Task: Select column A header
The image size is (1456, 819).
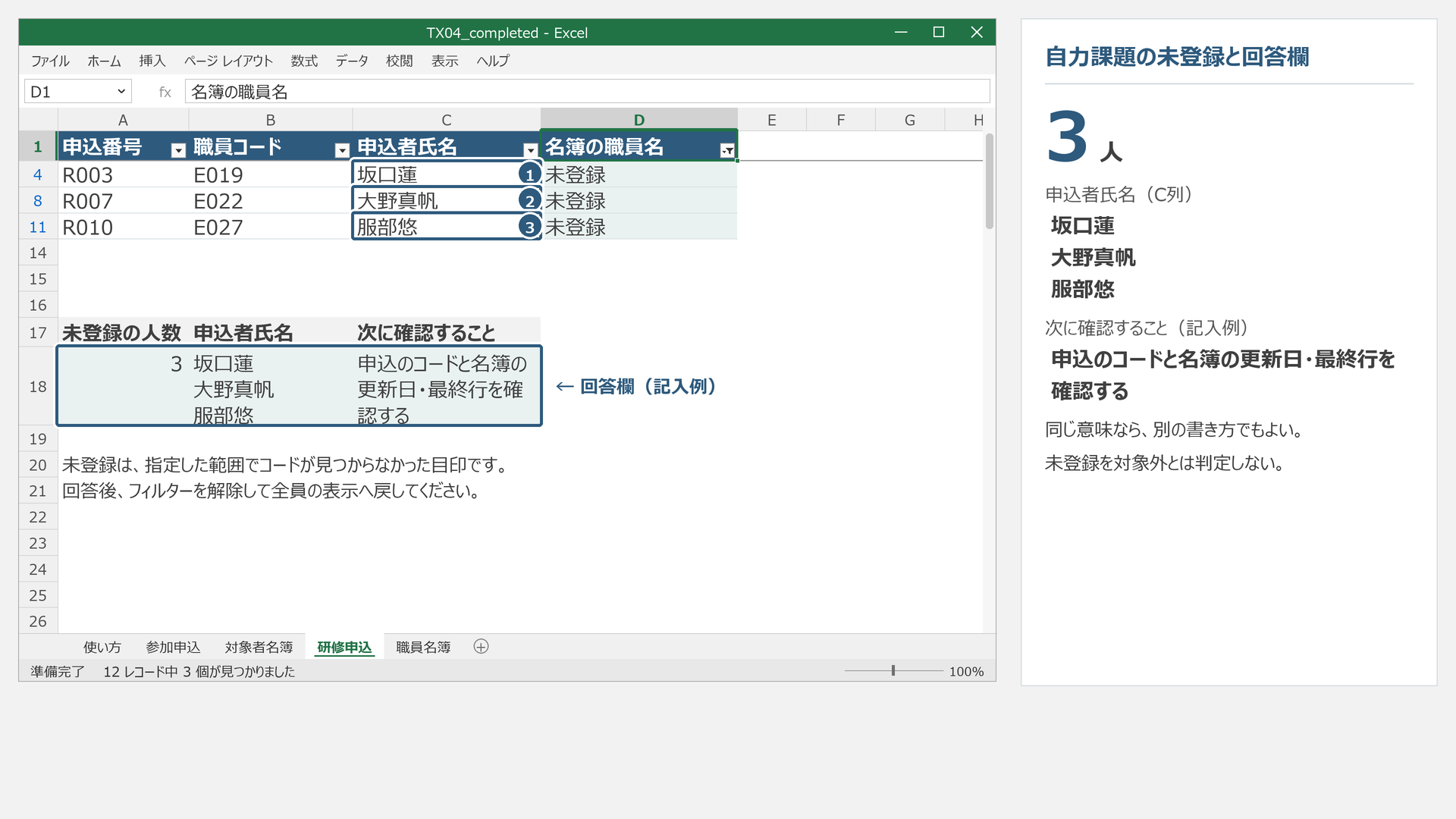Action: [x=123, y=120]
